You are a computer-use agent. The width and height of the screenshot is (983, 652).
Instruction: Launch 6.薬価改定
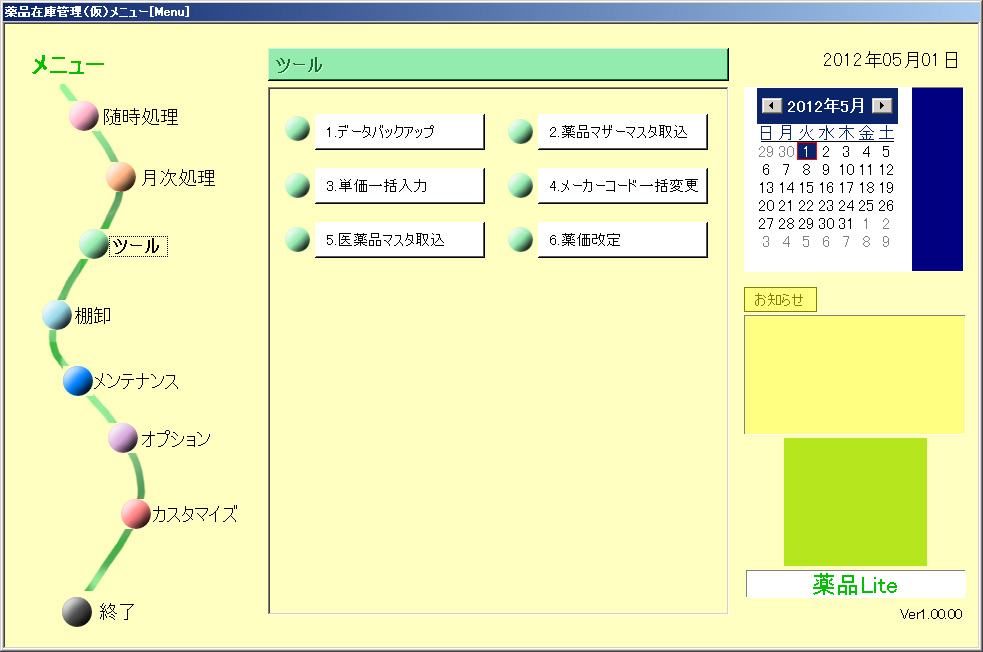point(623,239)
